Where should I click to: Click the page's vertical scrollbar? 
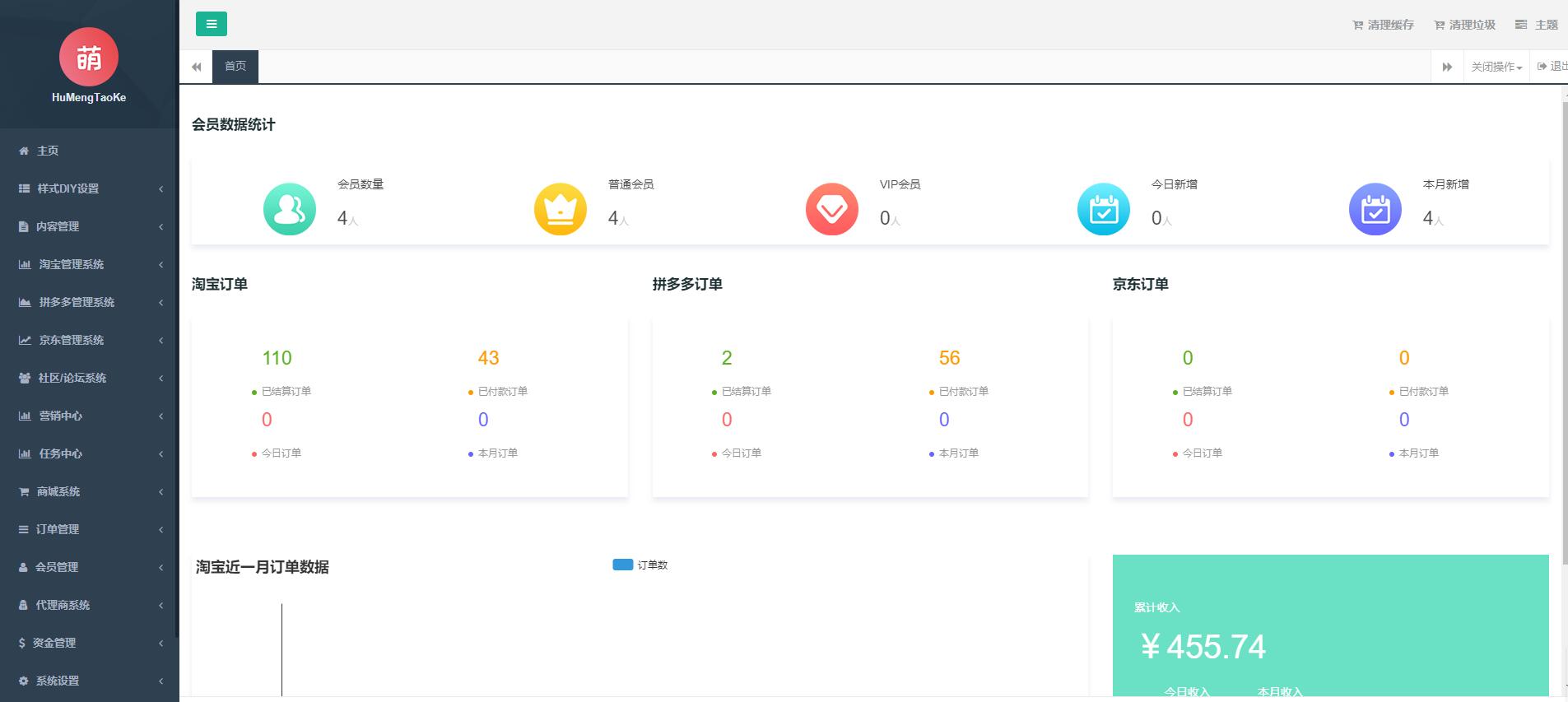[1564, 329]
